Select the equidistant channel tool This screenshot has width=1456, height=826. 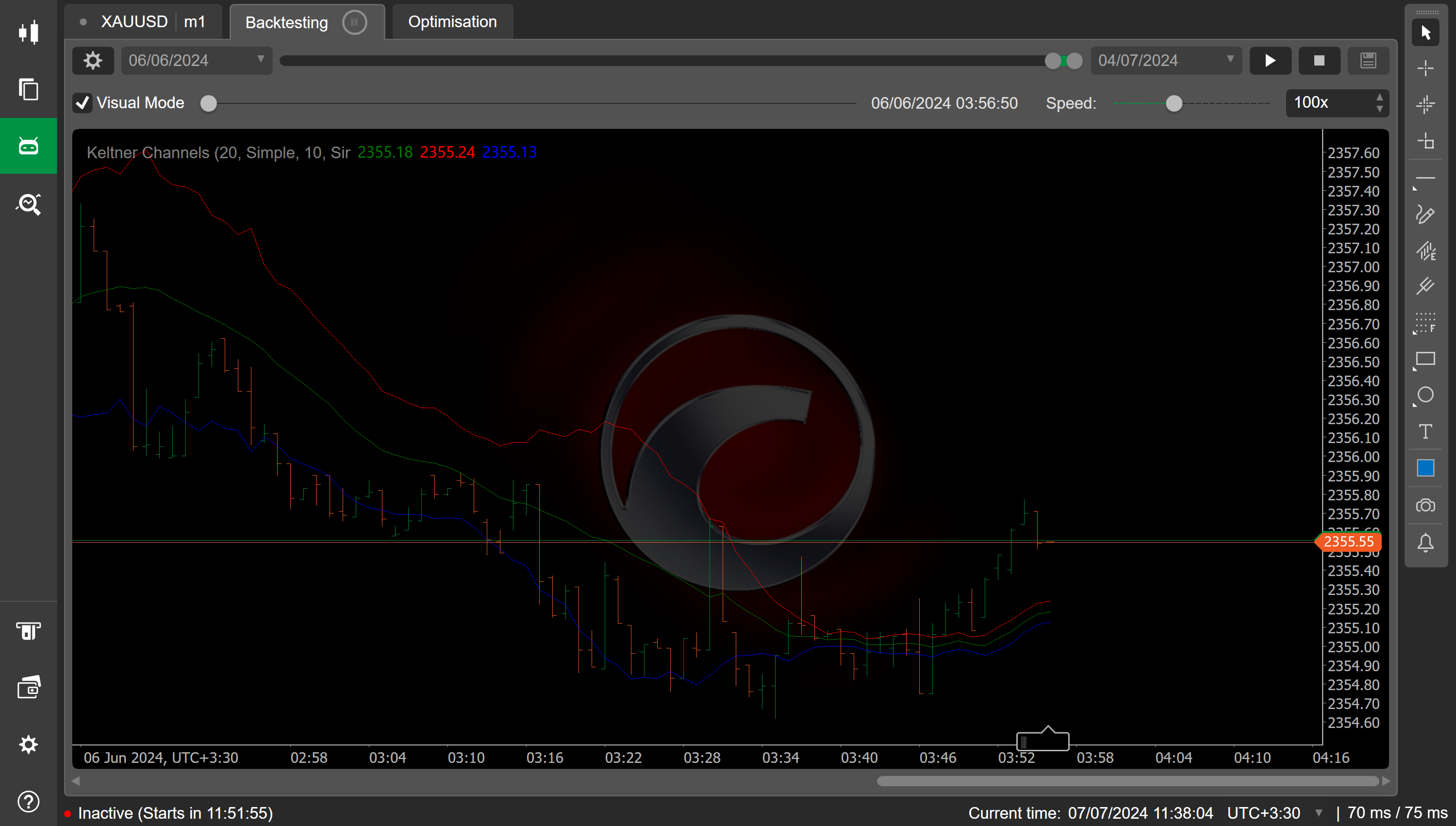[1425, 250]
